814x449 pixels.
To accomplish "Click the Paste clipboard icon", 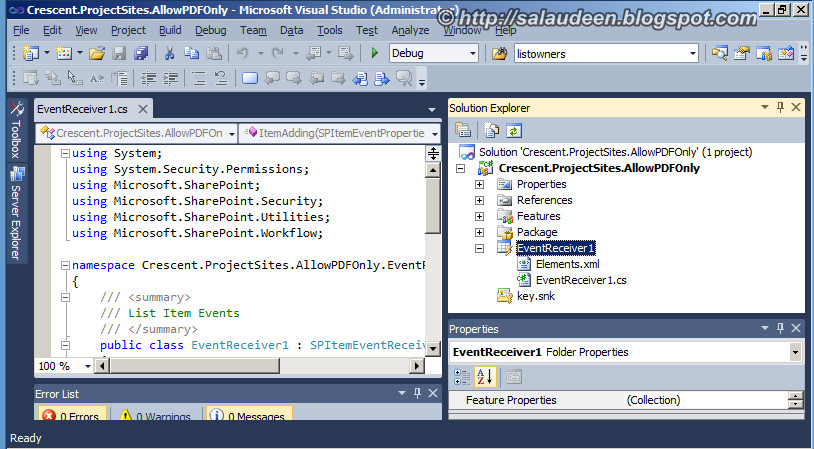I will click(214, 53).
